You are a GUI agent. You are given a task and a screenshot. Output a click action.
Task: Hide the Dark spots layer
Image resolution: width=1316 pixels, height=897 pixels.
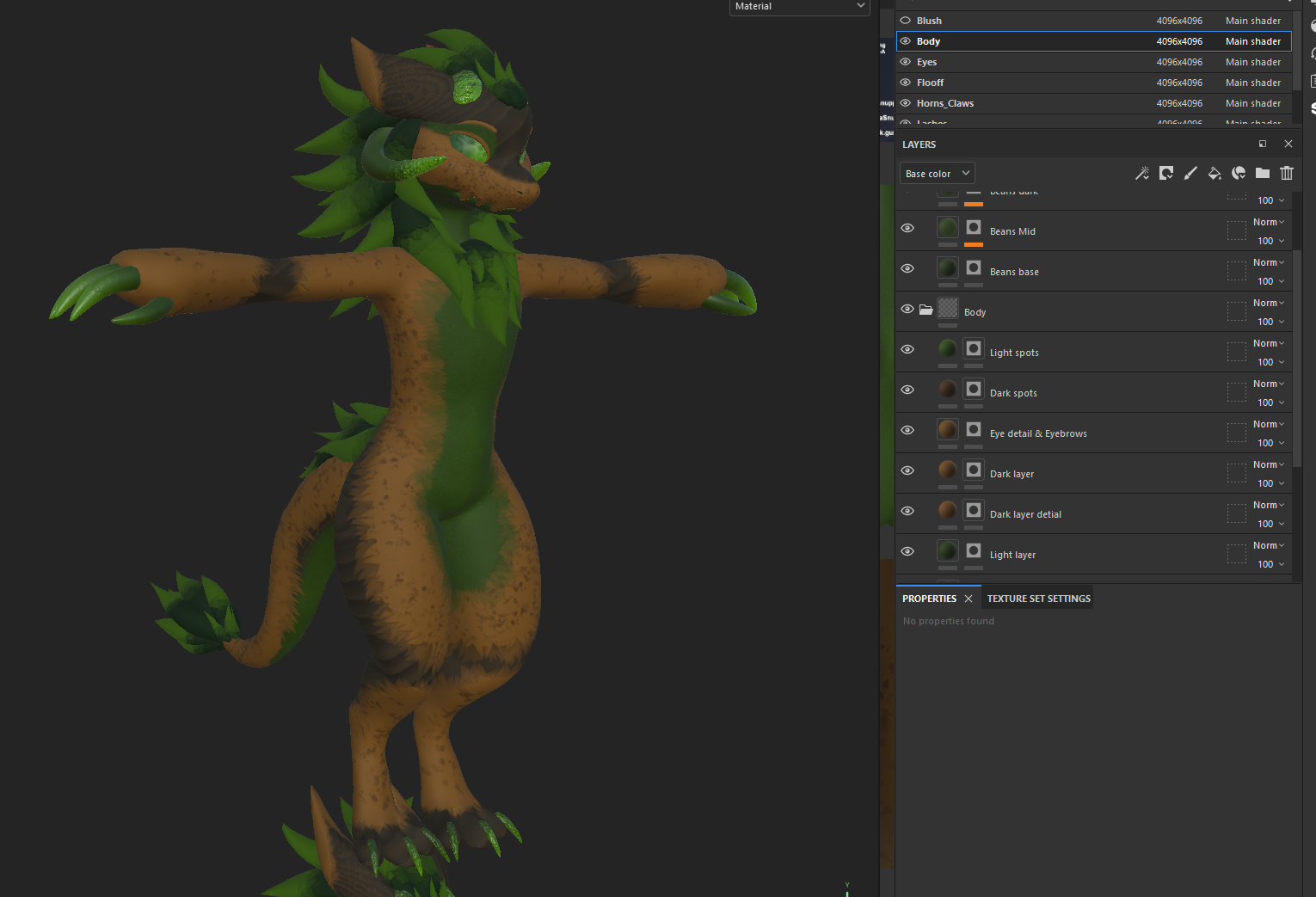(x=907, y=390)
